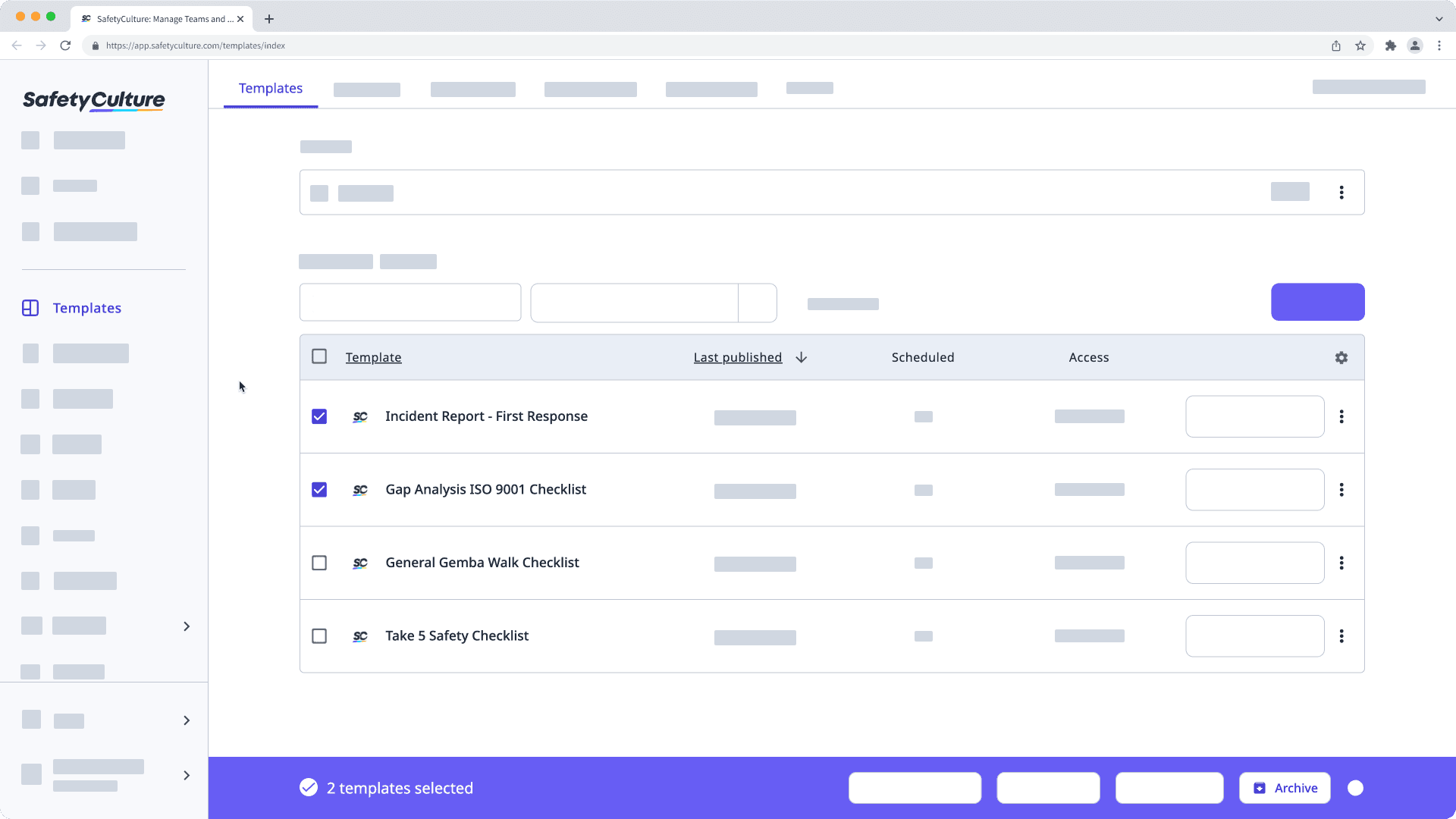
Task: Open the three-dot menu for Gap Analysis ISO 9001
Action: pos(1342,490)
